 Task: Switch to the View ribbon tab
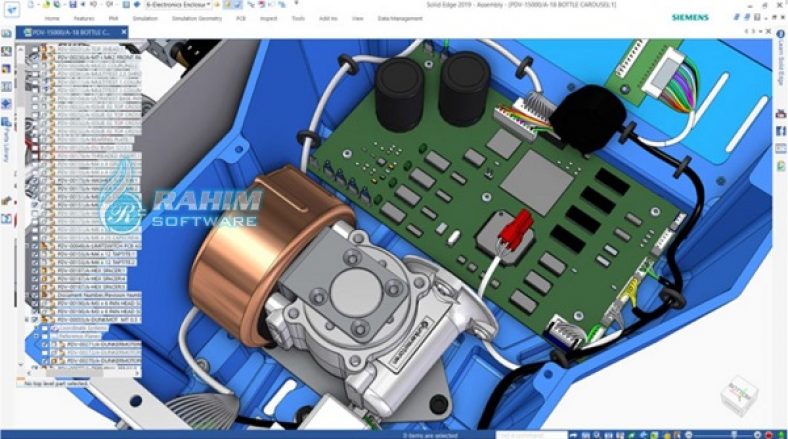click(x=357, y=19)
